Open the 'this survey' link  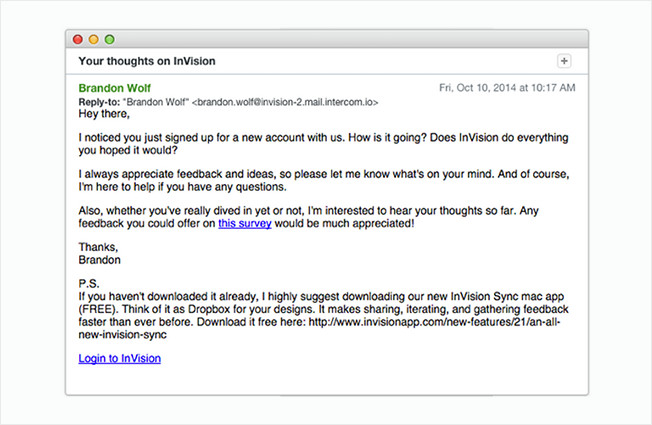coord(245,223)
